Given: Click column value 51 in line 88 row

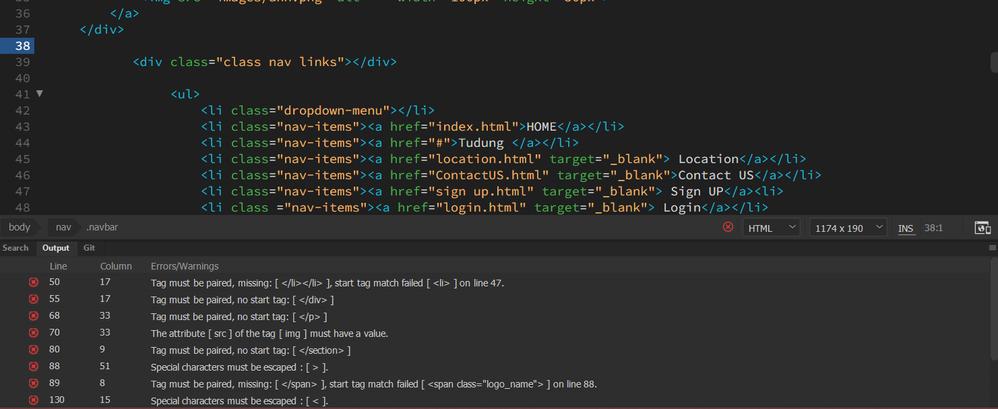Looking at the screenshot, I should click(x=105, y=367).
